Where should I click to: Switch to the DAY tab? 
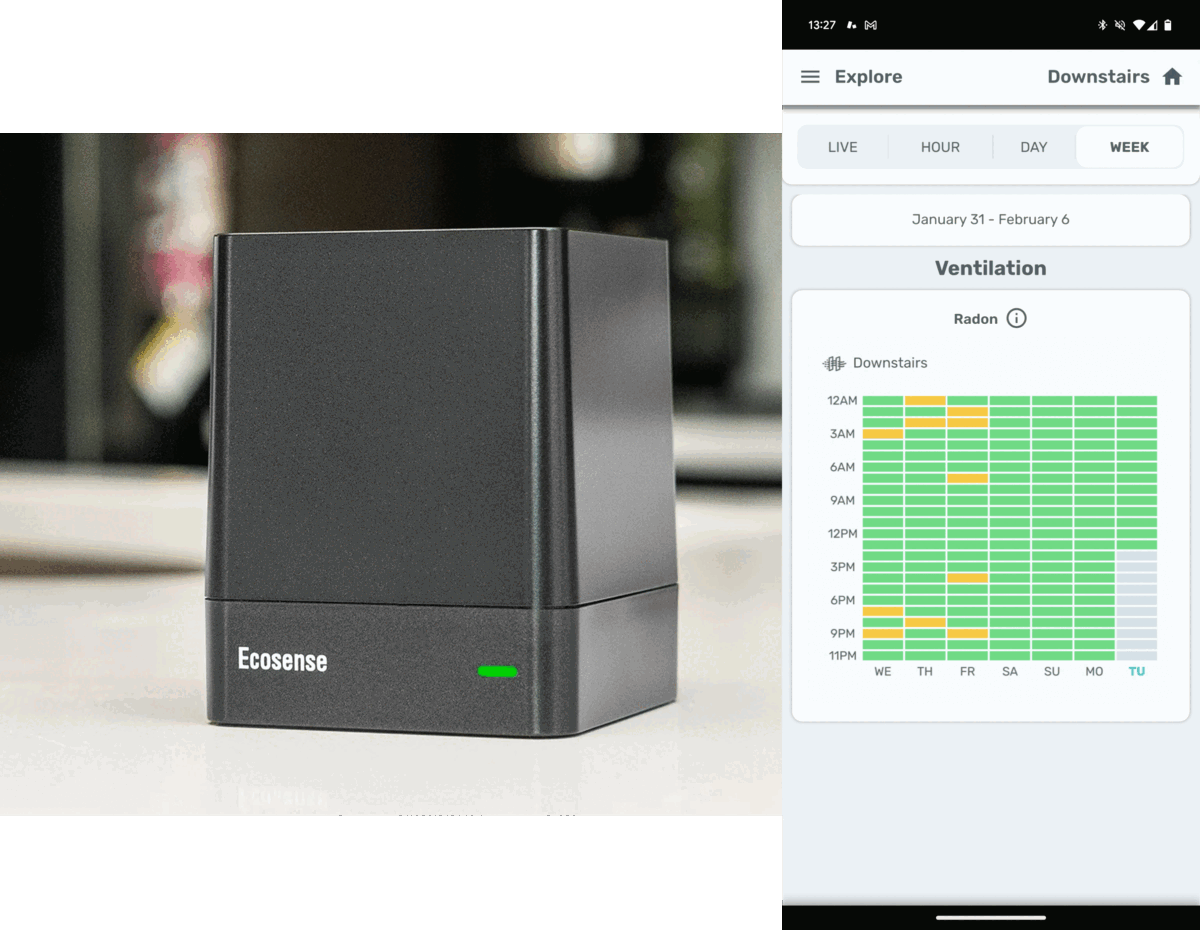[1034, 147]
